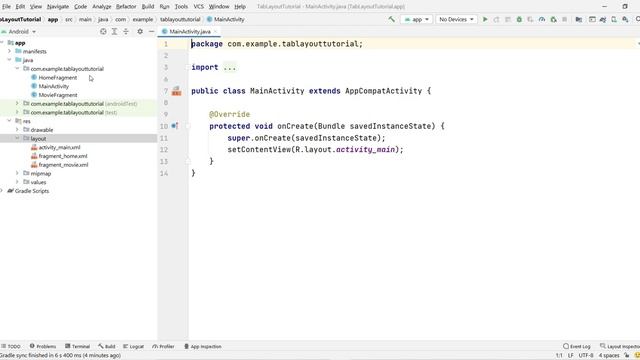Expand the manifests folder
This screenshot has height=360, width=640.
(9, 51)
